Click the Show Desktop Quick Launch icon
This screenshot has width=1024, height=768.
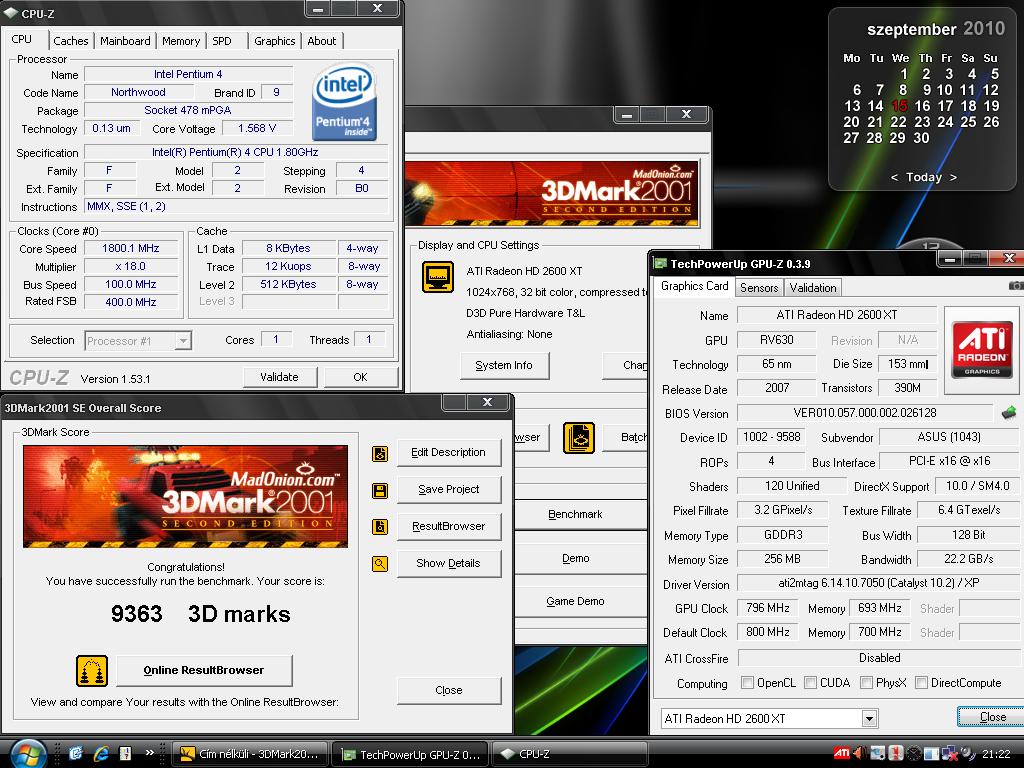coord(76,754)
